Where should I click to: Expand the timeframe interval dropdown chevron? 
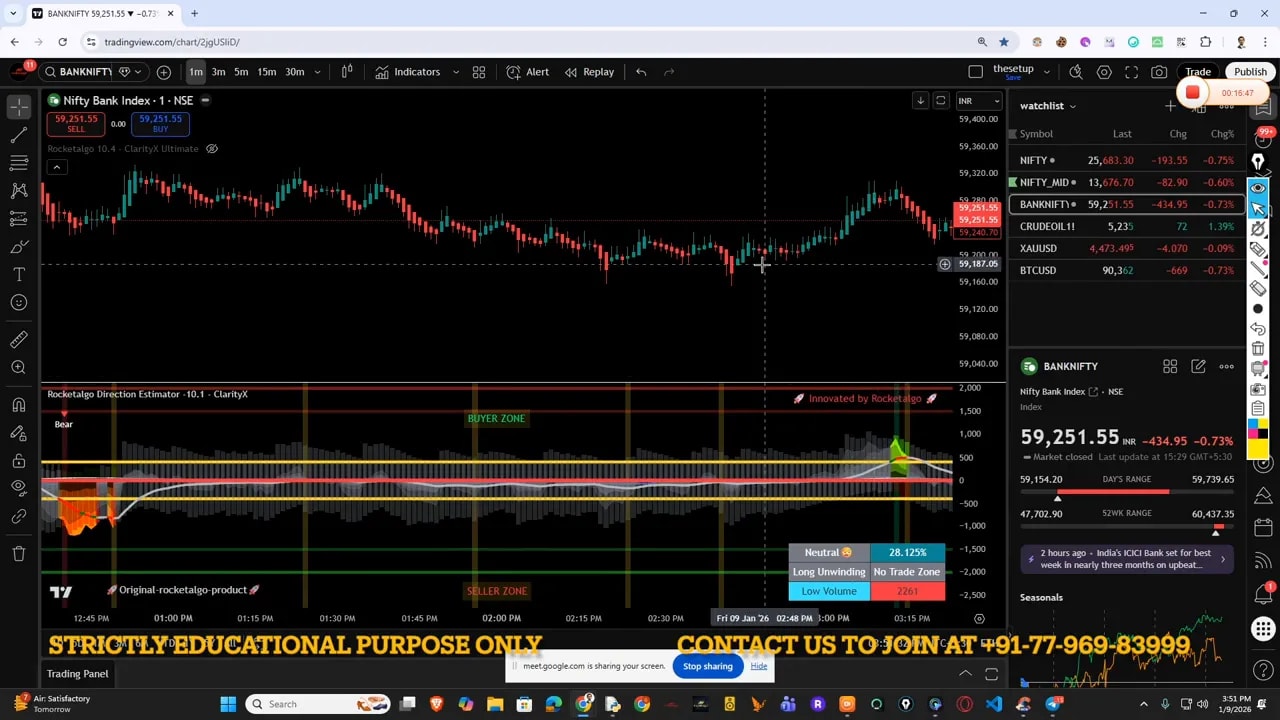[318, 72]
